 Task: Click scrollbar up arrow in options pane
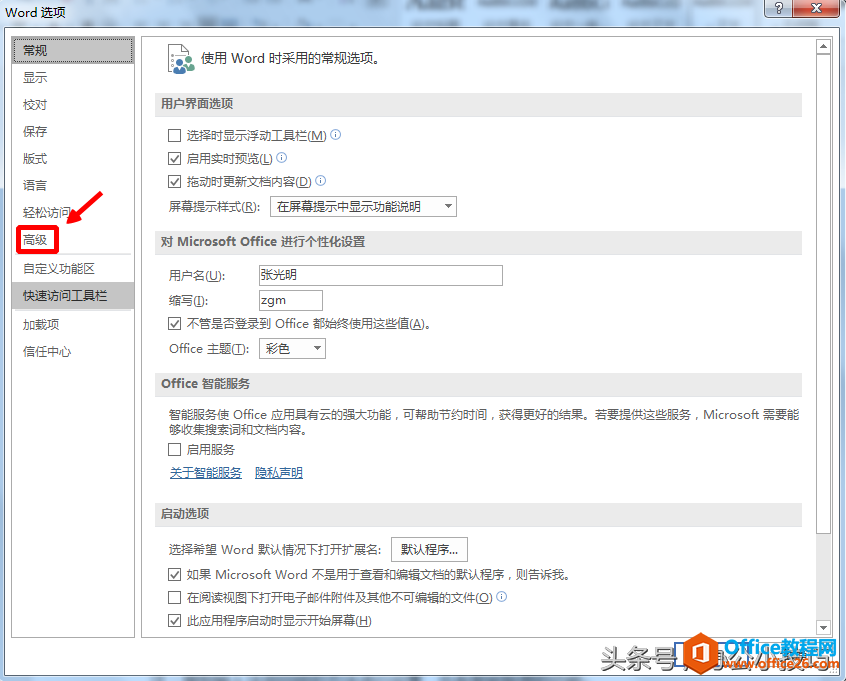click(823, 47)
